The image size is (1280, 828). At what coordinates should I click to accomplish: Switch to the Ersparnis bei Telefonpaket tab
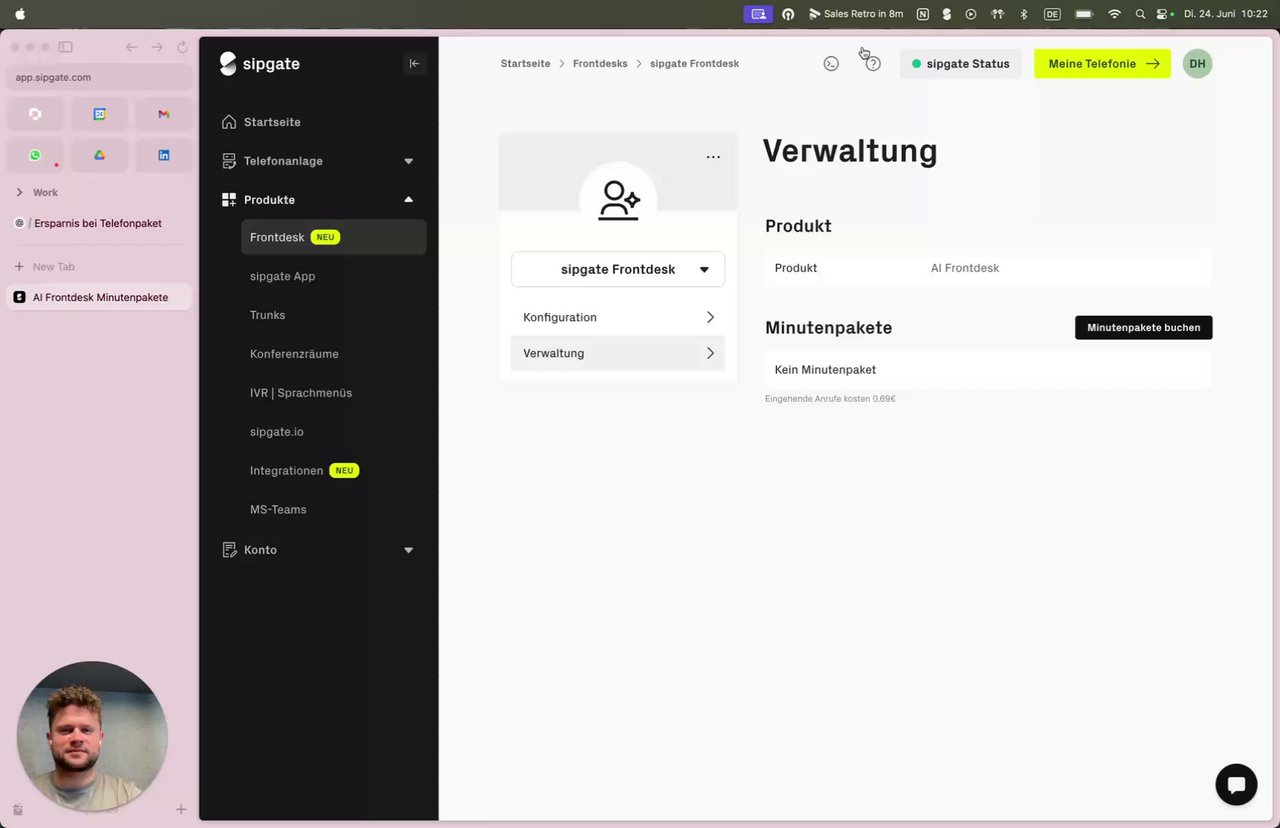click(x=98, y=223)
